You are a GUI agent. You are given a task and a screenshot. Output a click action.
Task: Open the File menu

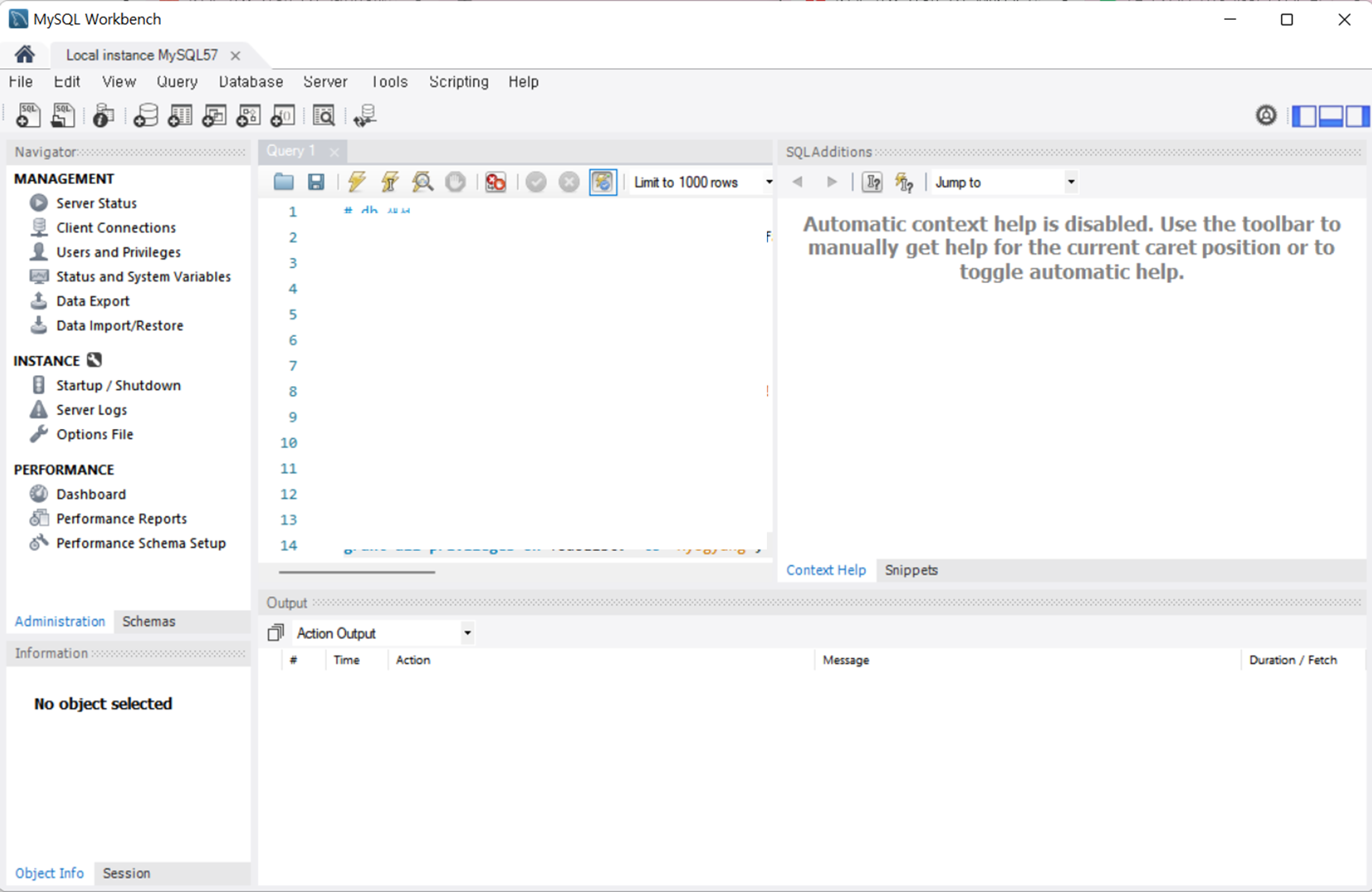[x=21, y=82]
